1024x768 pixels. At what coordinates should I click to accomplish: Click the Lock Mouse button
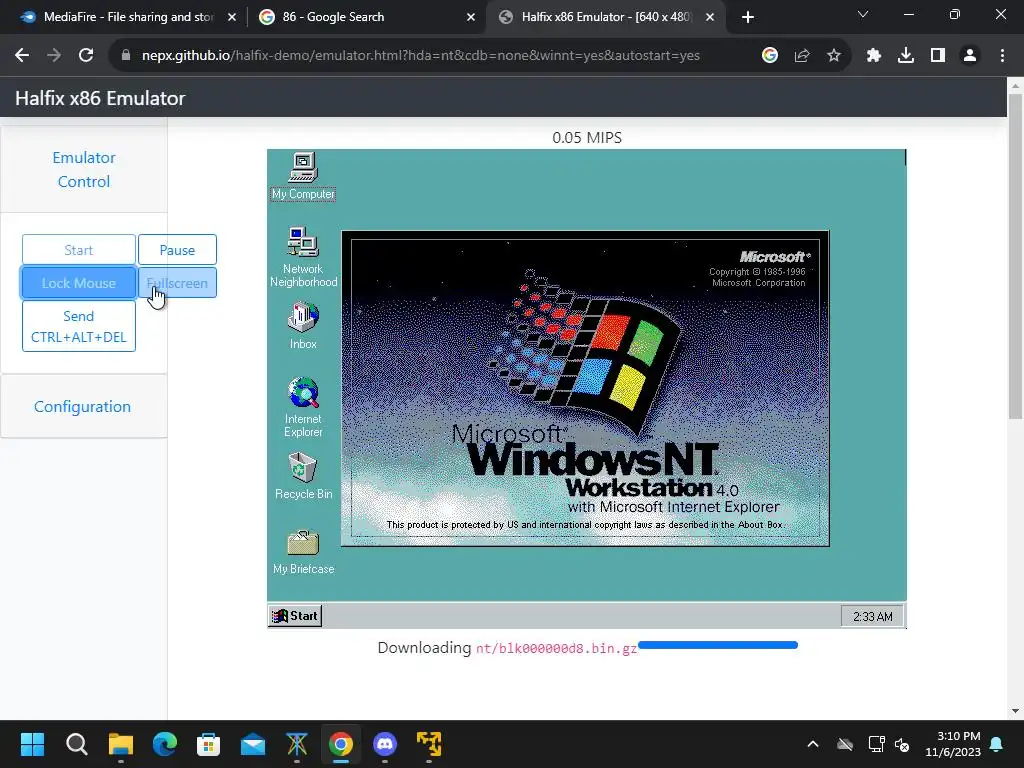pos(78,283)
